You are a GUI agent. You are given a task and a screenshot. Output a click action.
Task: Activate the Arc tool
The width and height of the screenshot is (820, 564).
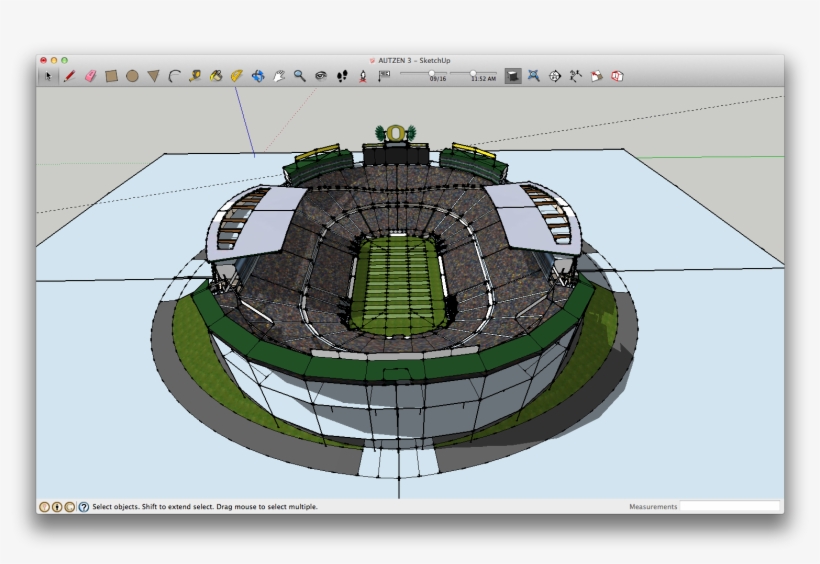tap(174, 76)
